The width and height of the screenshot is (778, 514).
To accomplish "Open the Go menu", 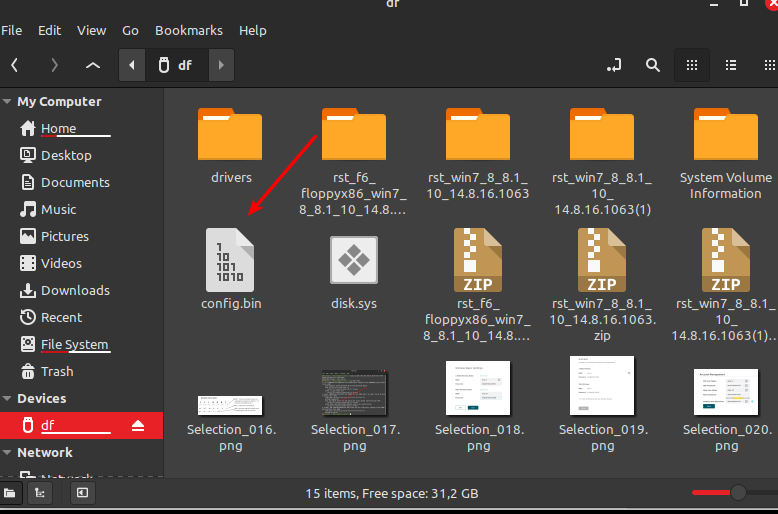I will coord(130,30).
